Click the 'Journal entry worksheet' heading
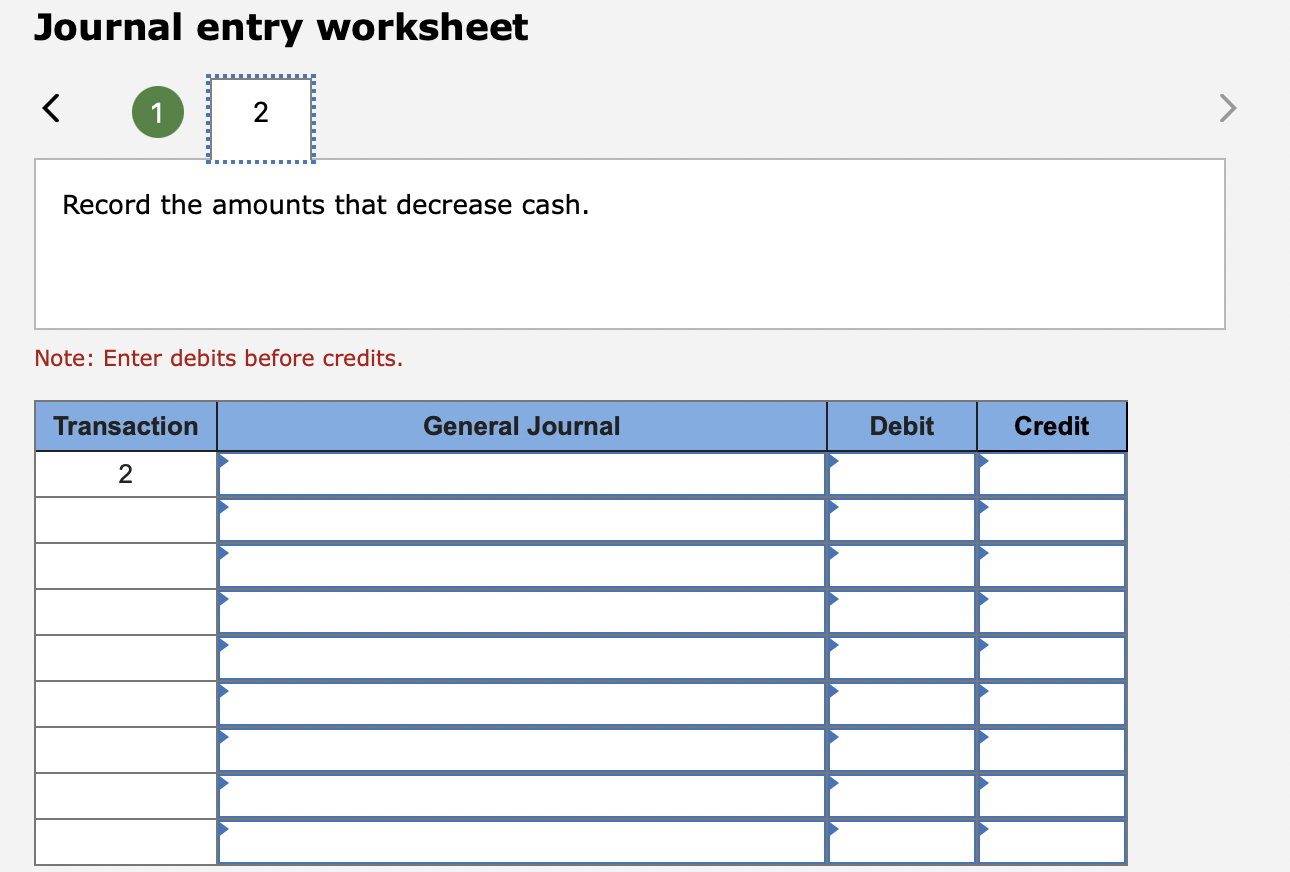Image resolution: width=1290 pixels, height=872 pixels. point(281,28)
